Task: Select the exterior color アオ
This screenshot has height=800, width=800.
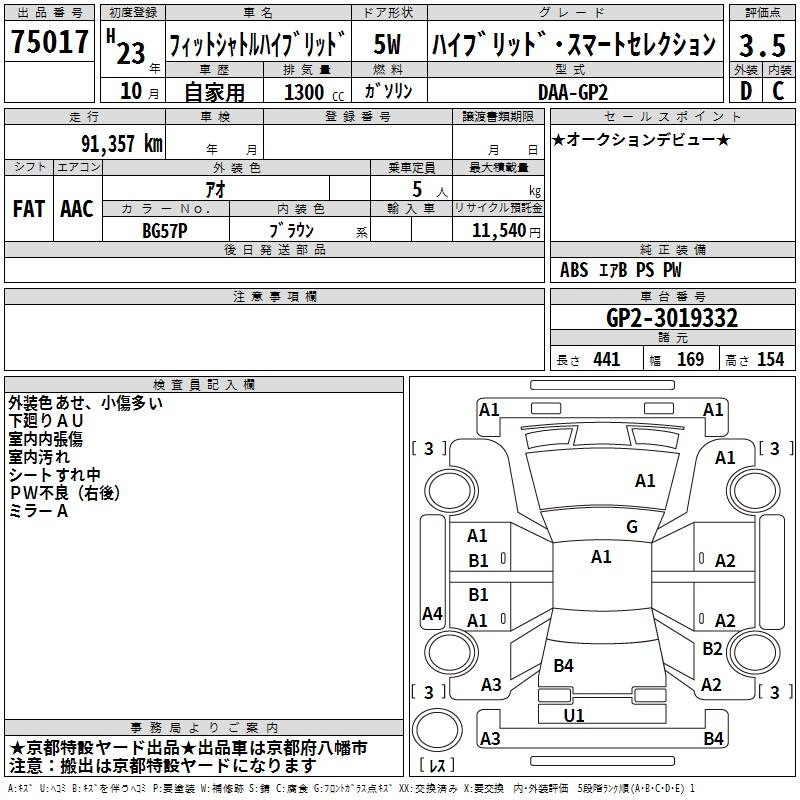Action: 215,189
